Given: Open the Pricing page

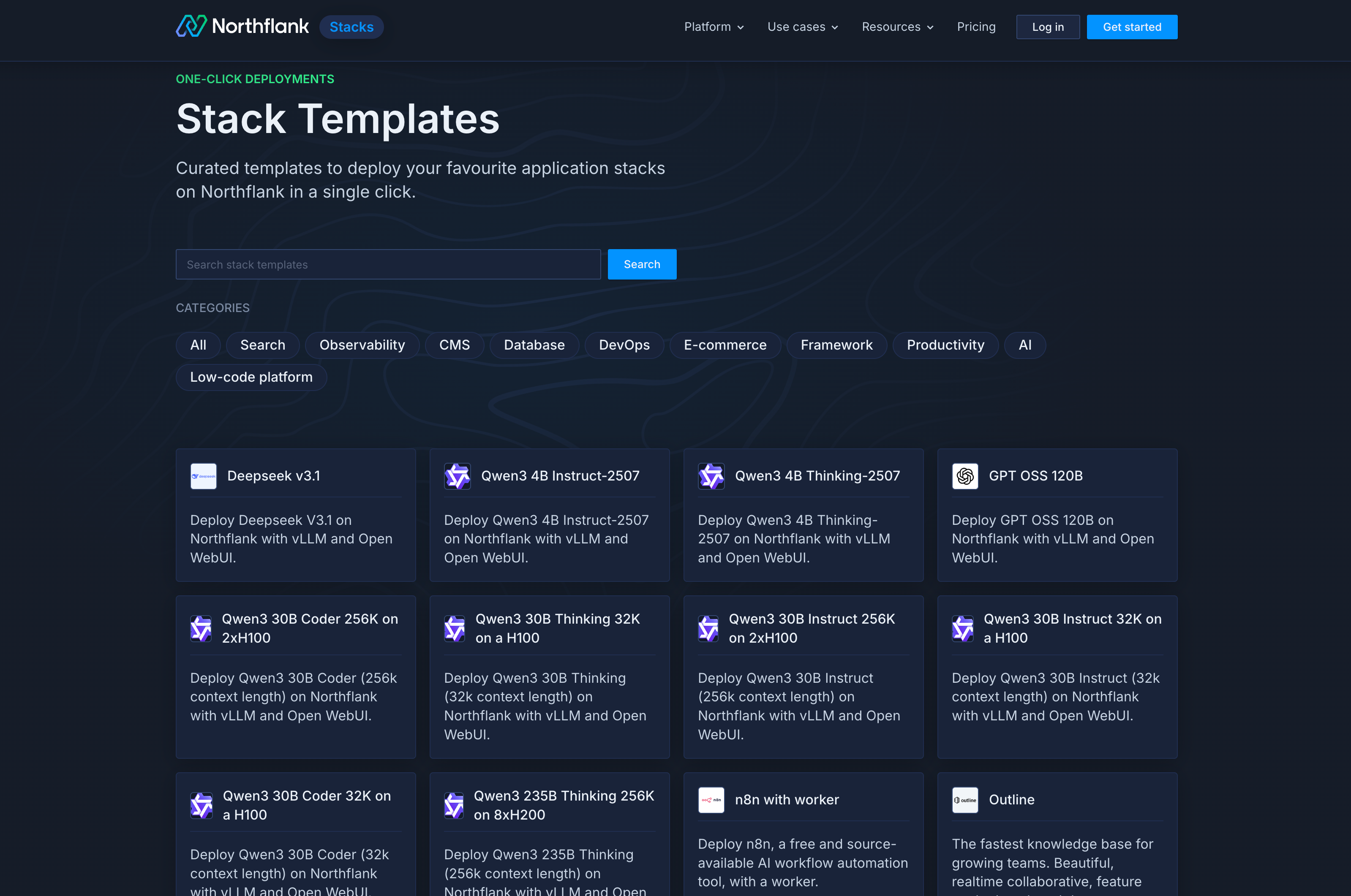Looking at the screenshot, I should click(x=976, y=27).
